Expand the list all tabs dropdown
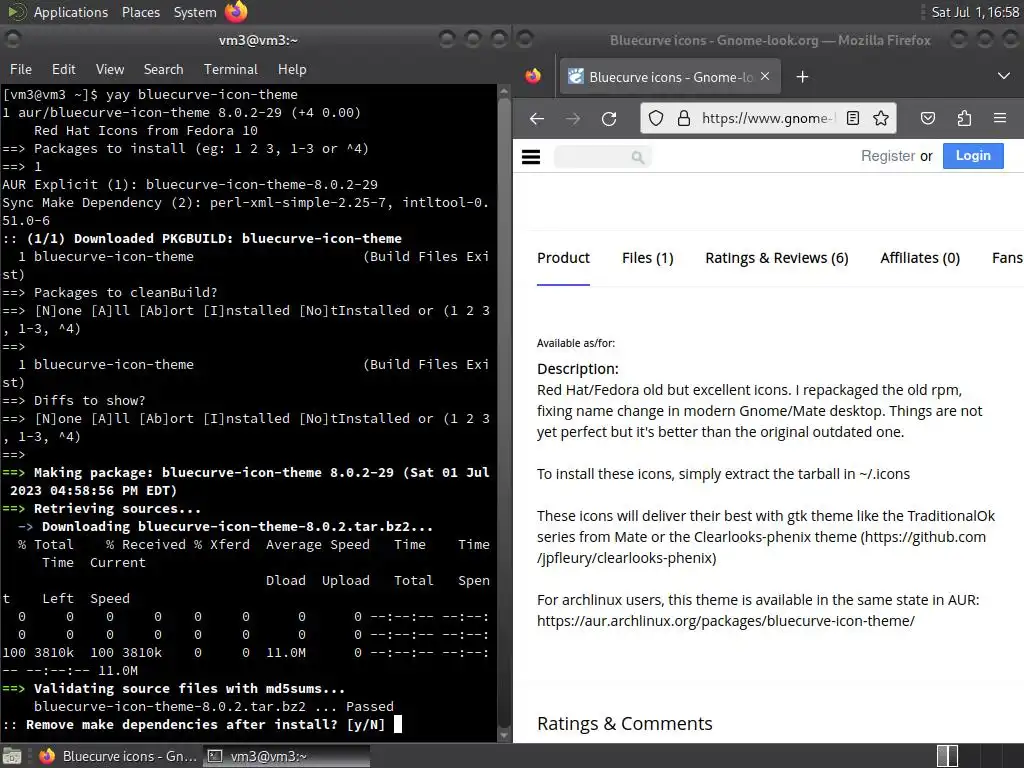 (x=1004, y=76)
